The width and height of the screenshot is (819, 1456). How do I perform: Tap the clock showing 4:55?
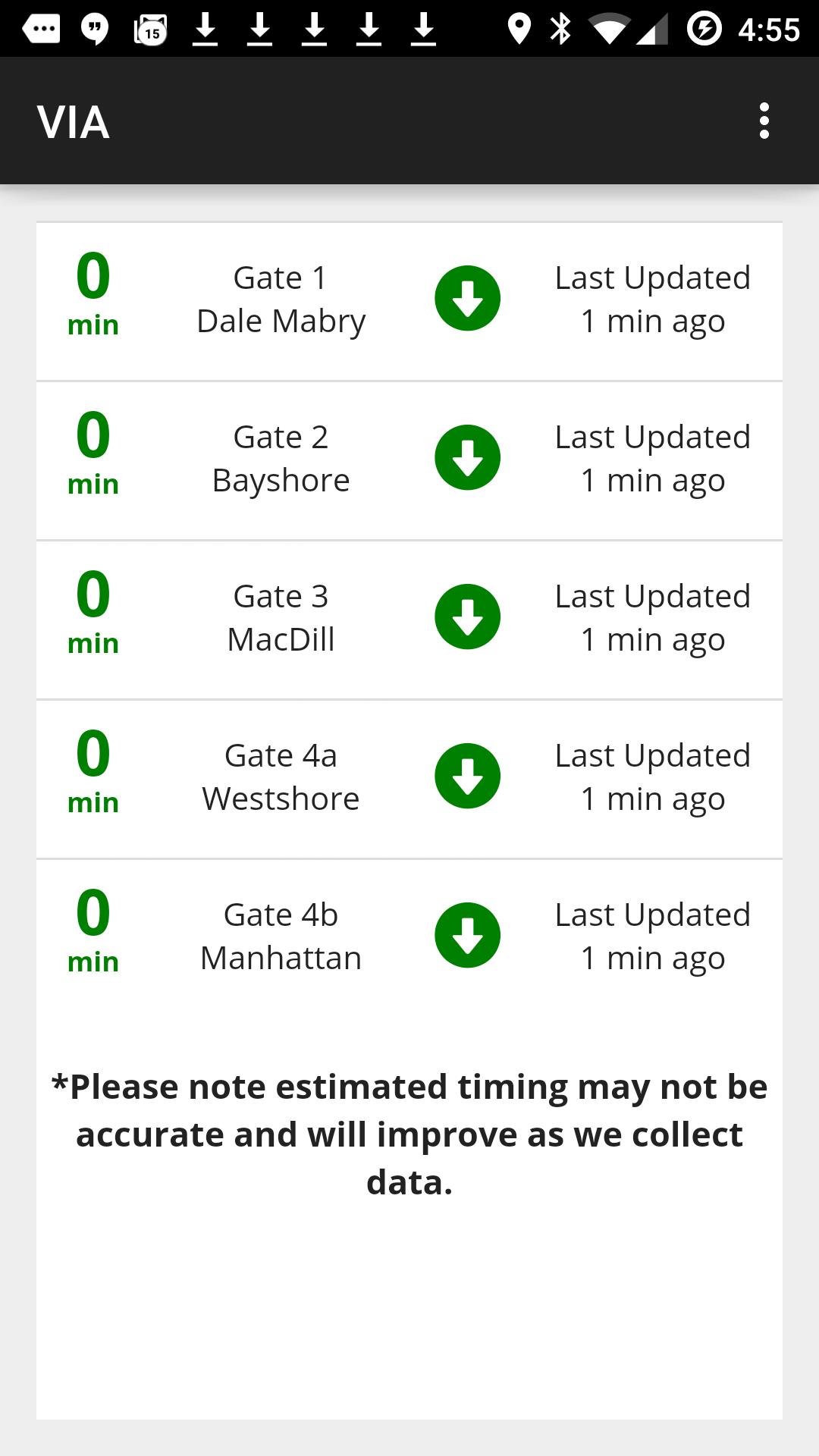(768, 30)
